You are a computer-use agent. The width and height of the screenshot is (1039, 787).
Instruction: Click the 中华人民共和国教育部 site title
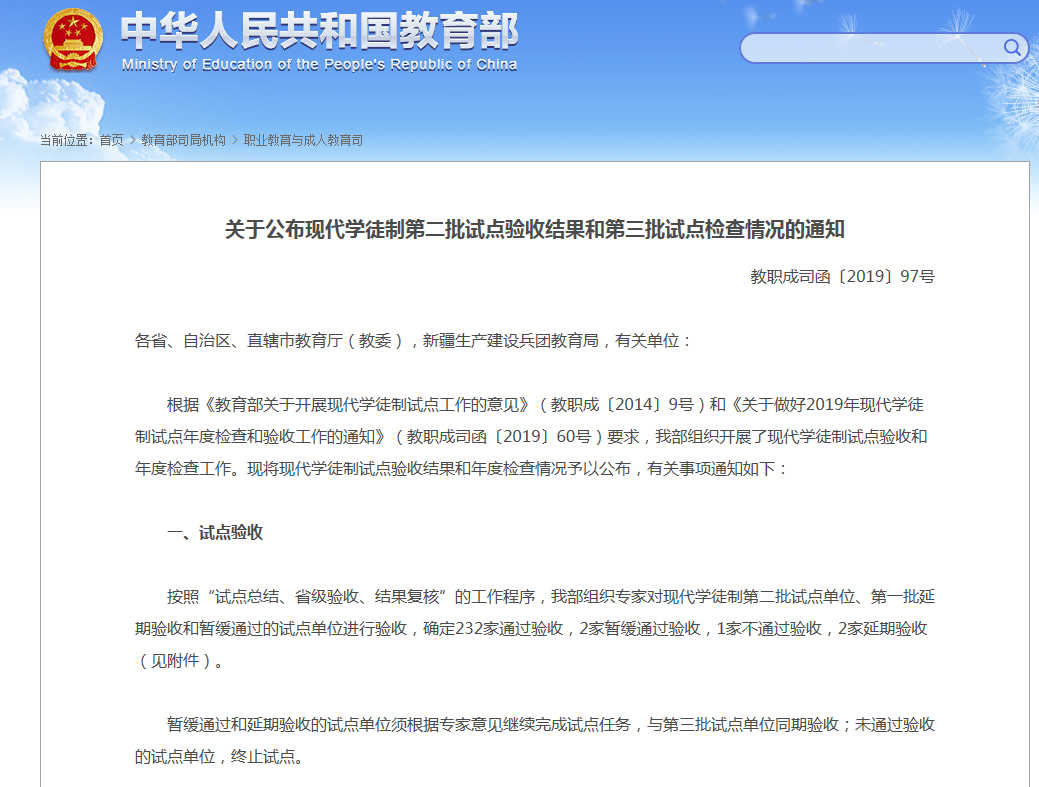tap(319, 31)
